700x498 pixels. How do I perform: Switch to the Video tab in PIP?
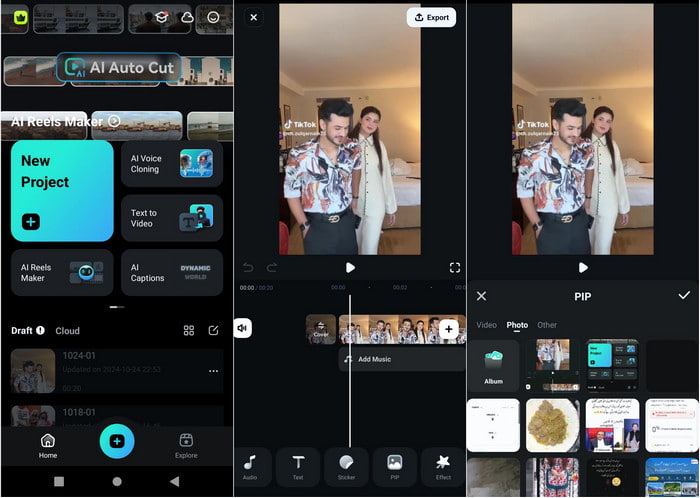click(x=486, y=325)
